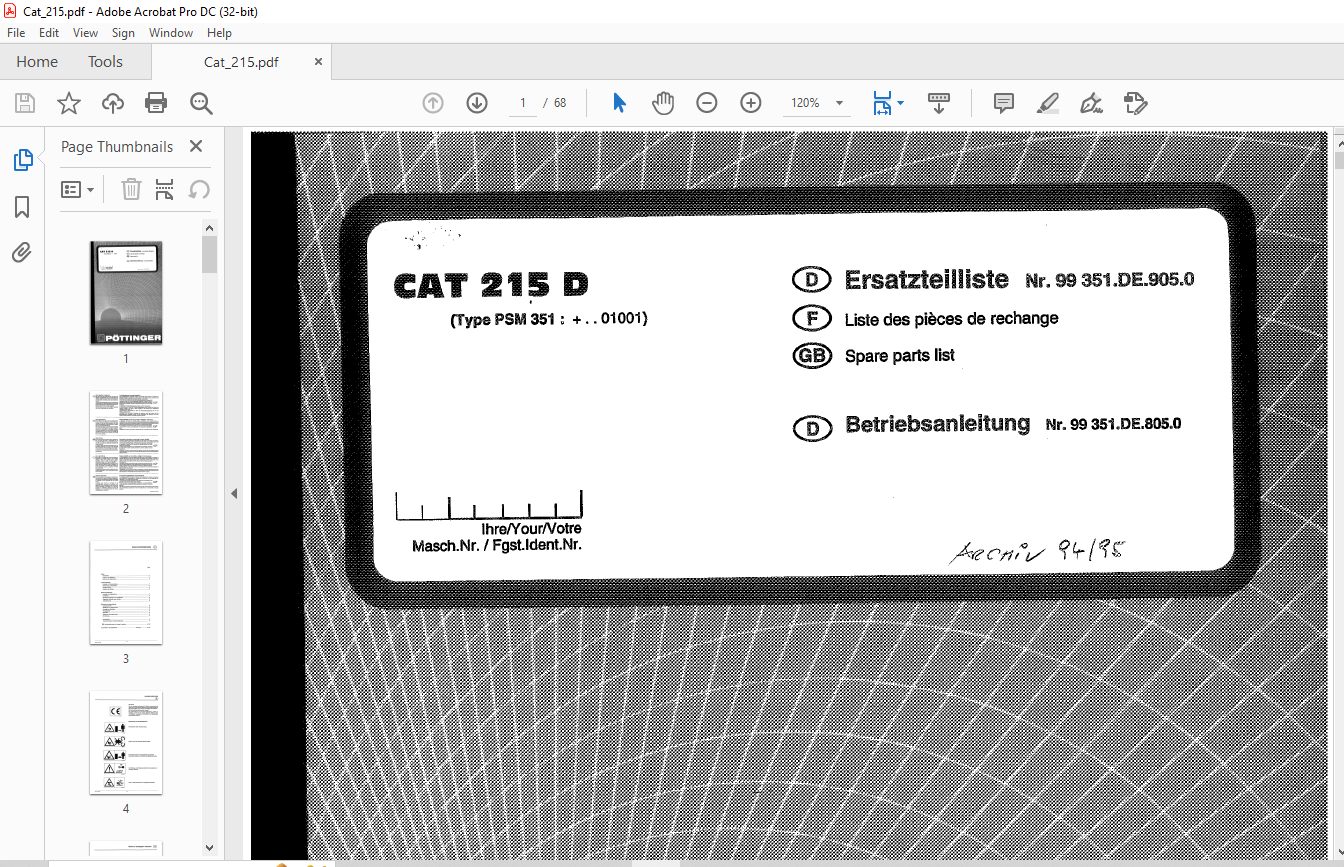Screen dimensions: 1344x867
Task: Open the Window menu
Action: 171,33
